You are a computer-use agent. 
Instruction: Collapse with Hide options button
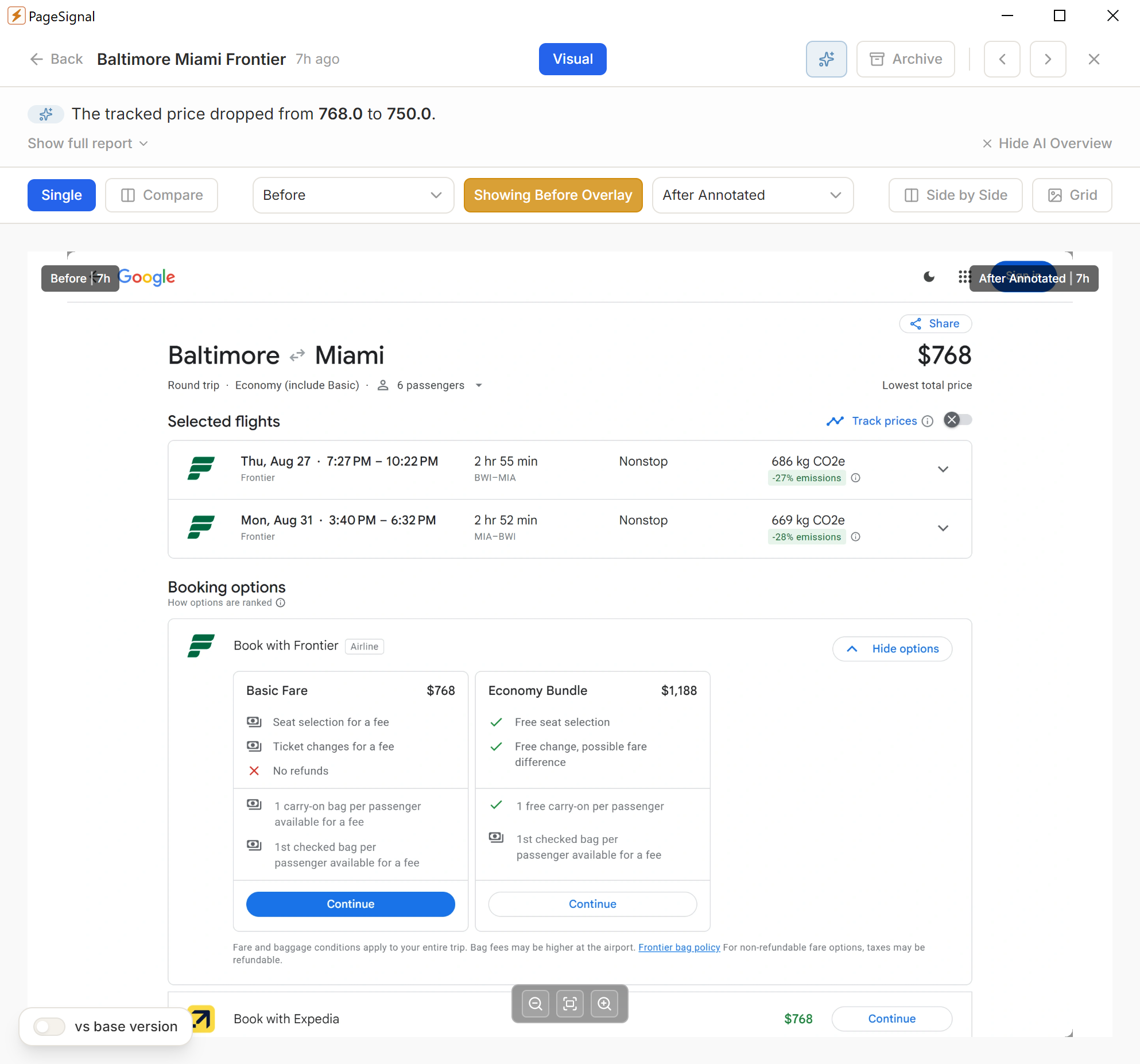tap(892, 649)
